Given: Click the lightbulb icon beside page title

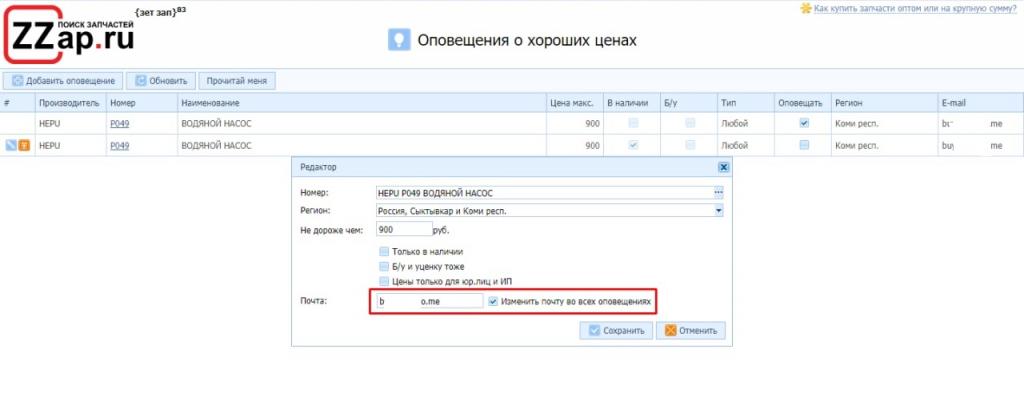Looking at the screenshot, I should (x=399, y=40).
